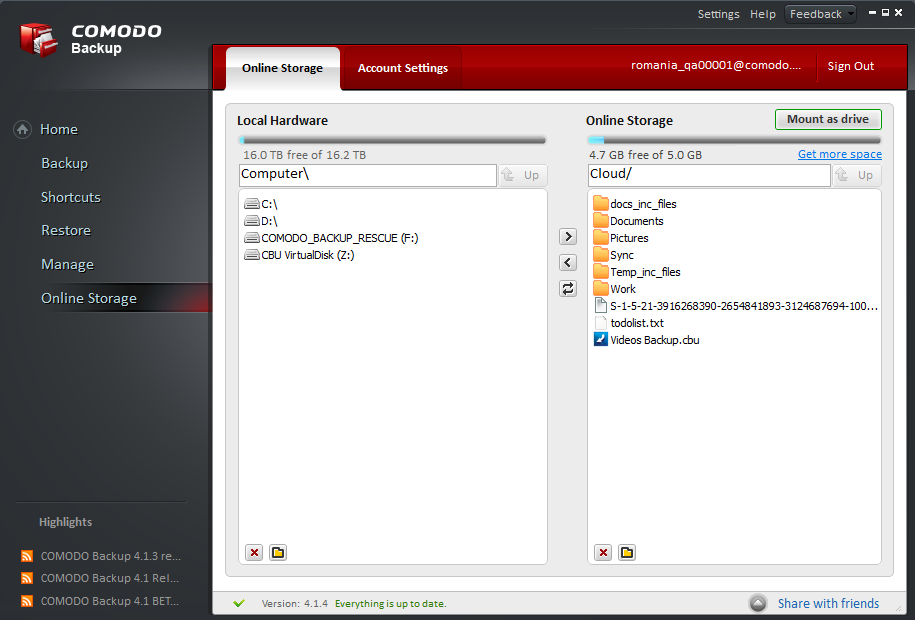Open the Feedback dropdown
915x620 pixels.
click(x=820, y=14)
